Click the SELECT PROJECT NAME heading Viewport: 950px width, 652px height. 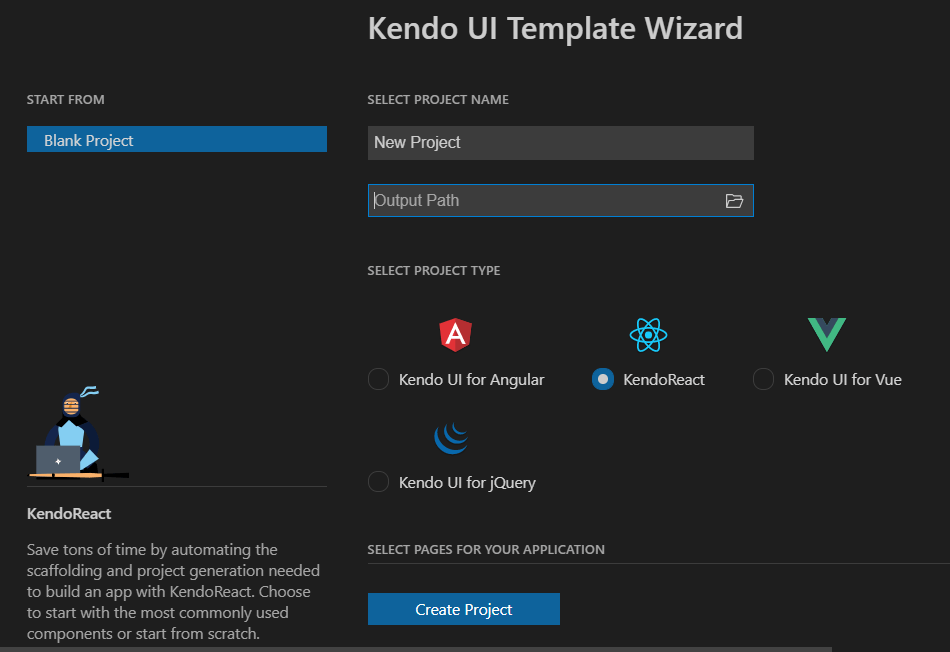438,100
